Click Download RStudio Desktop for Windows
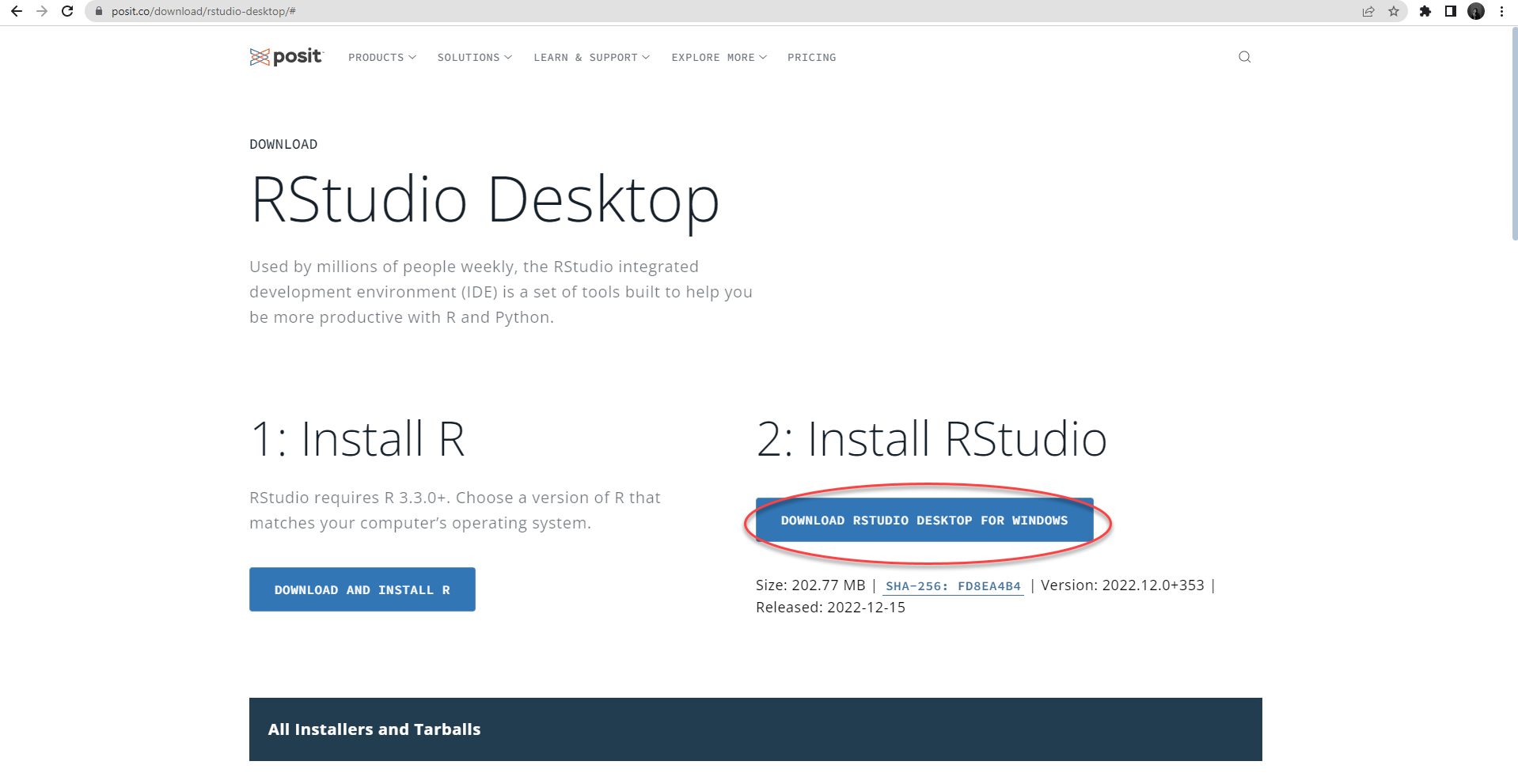1518x784 pixels. click(x=924, y=521)
